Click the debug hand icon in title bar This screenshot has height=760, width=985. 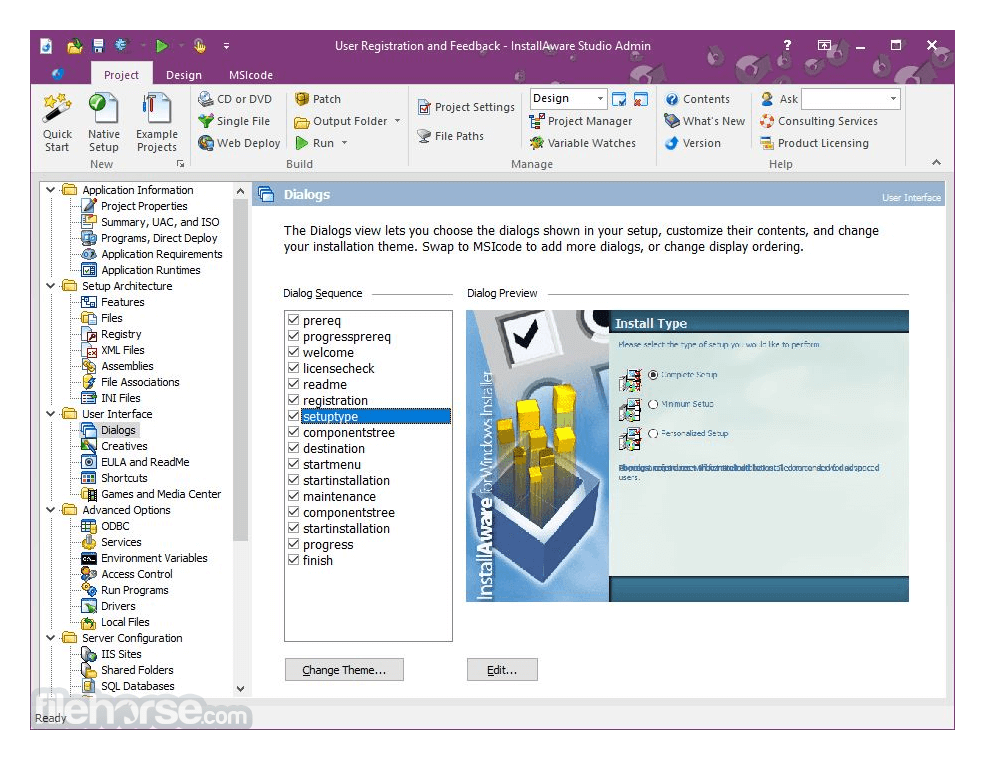pos(200,46)
